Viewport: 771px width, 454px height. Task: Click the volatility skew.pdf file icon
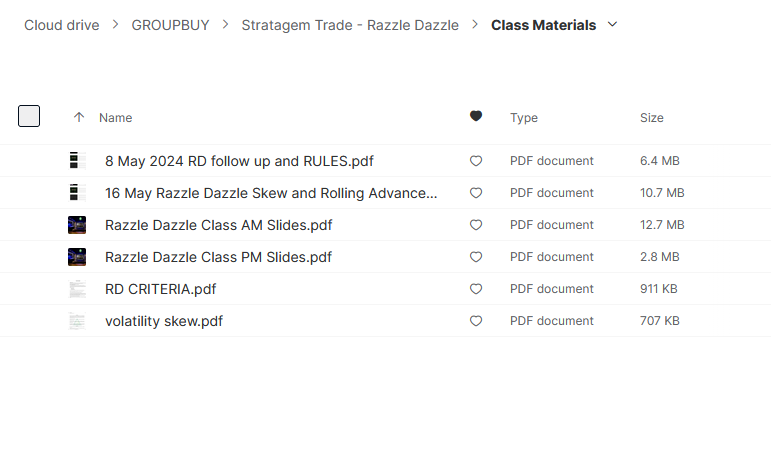click(x=77, y=321)
